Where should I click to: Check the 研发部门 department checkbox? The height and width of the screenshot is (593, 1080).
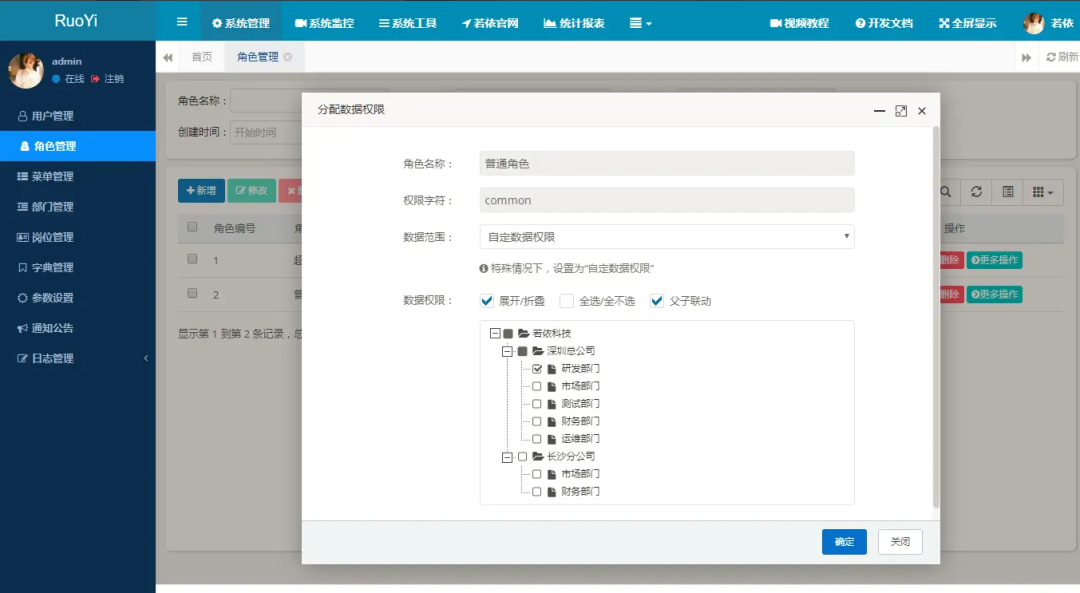(x=537, y=369)
